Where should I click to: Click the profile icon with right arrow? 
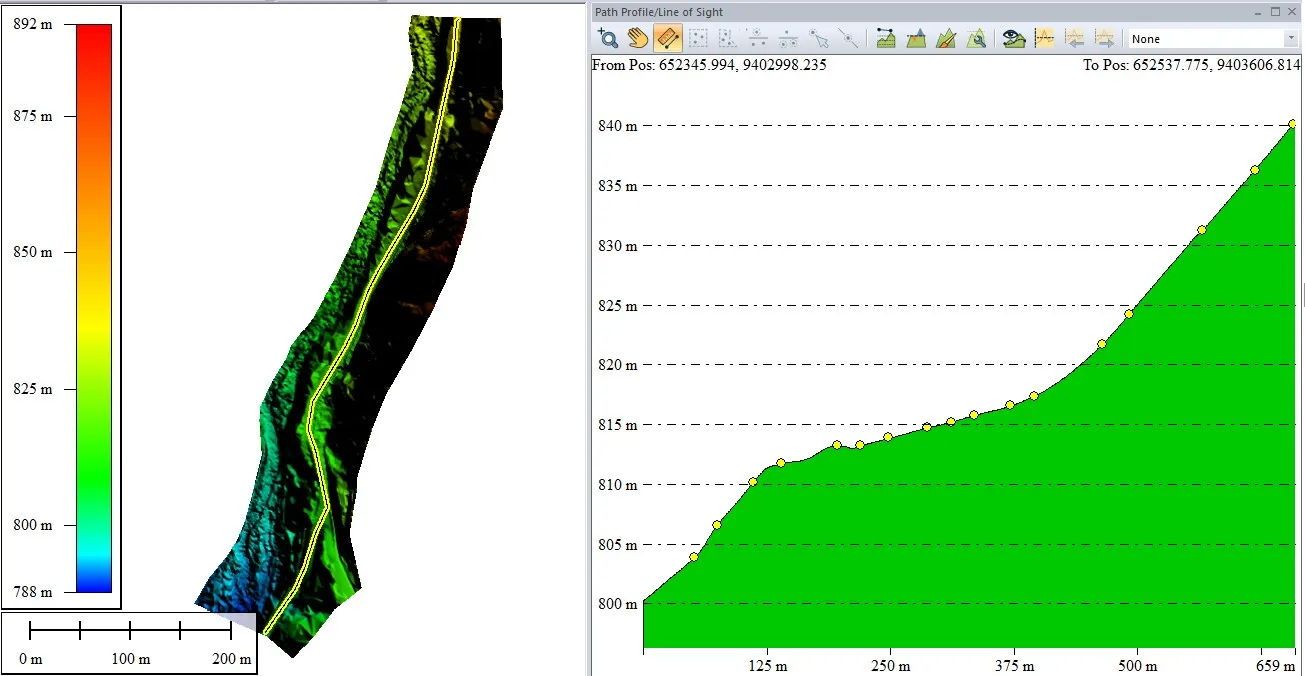coord(1104,39)
